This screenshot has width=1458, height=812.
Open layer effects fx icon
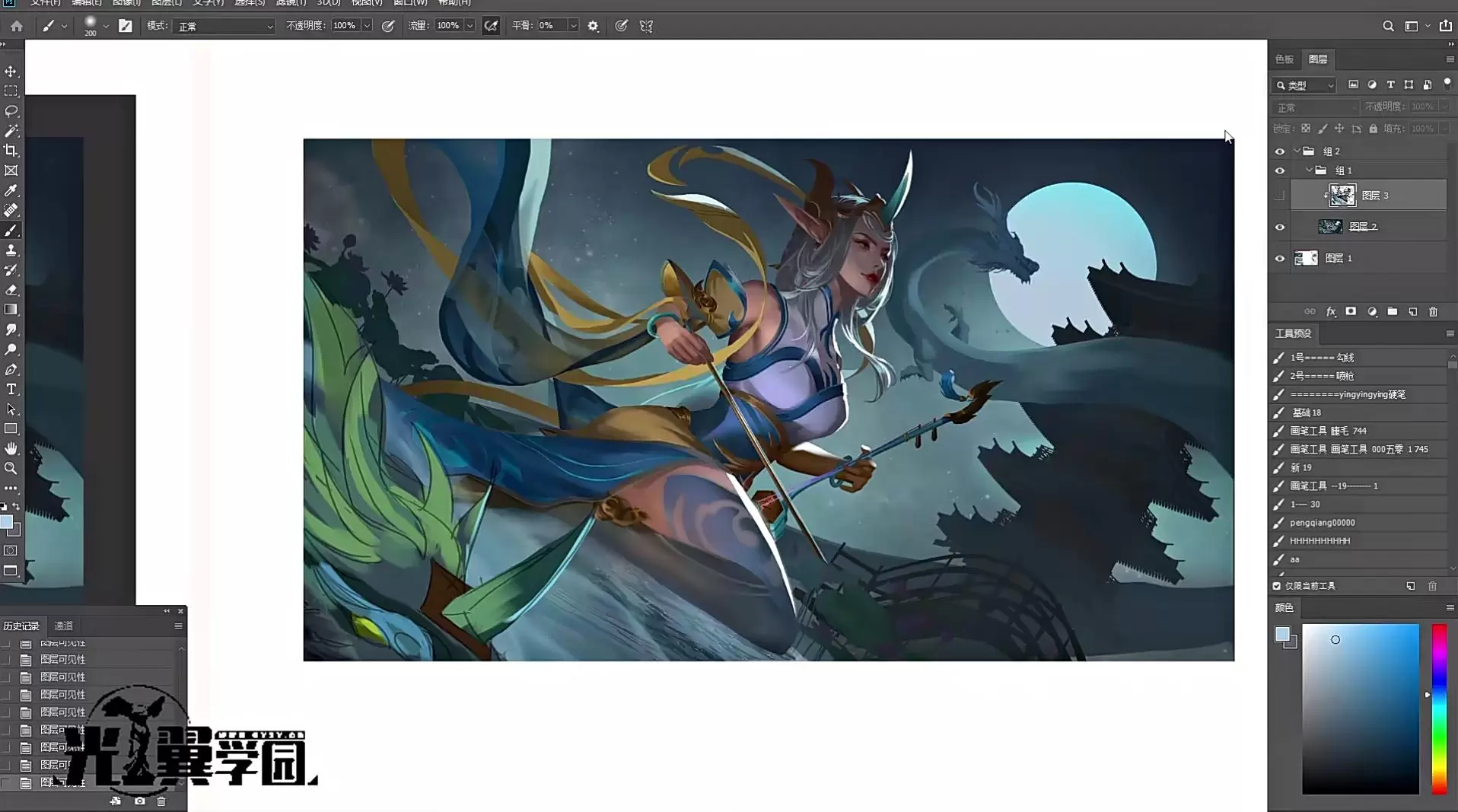tap(1330, 312)
